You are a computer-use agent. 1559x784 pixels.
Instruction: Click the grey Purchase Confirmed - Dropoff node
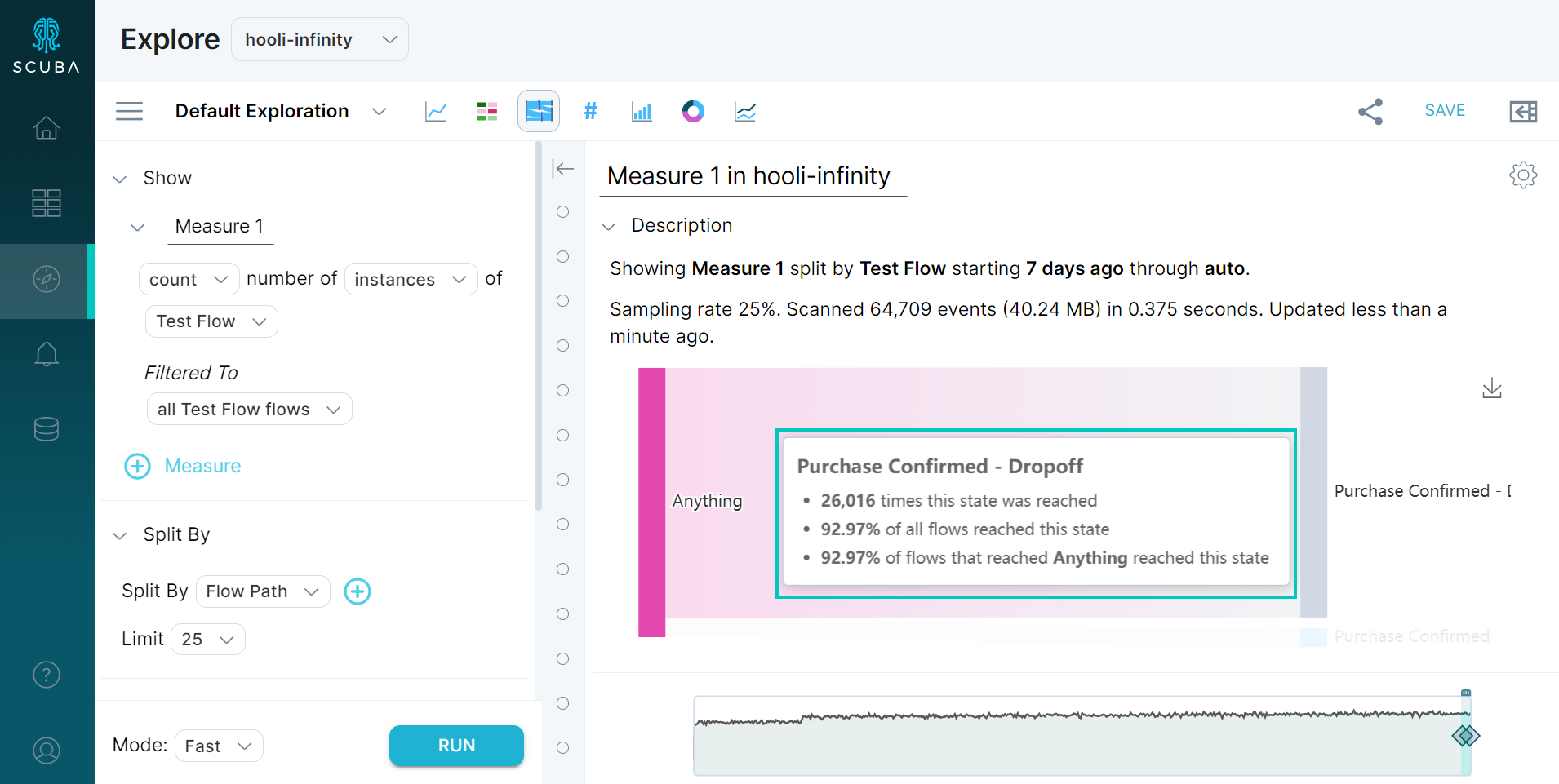(x=1313, y=492)
